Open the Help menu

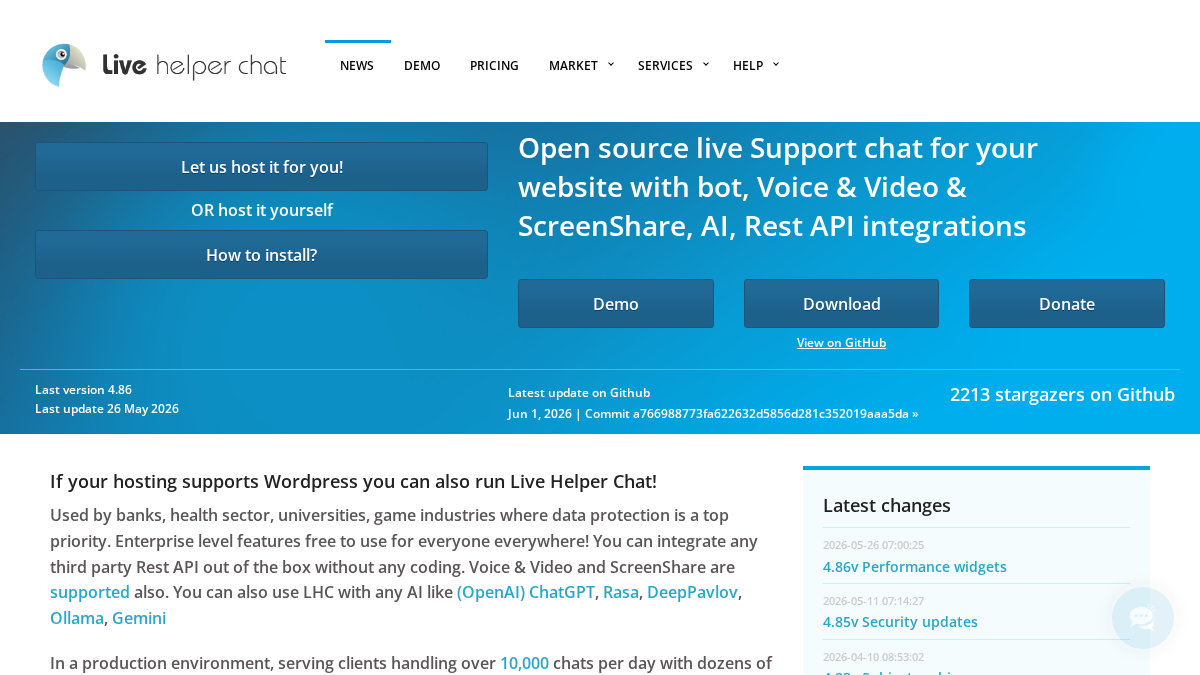(748, 65)
